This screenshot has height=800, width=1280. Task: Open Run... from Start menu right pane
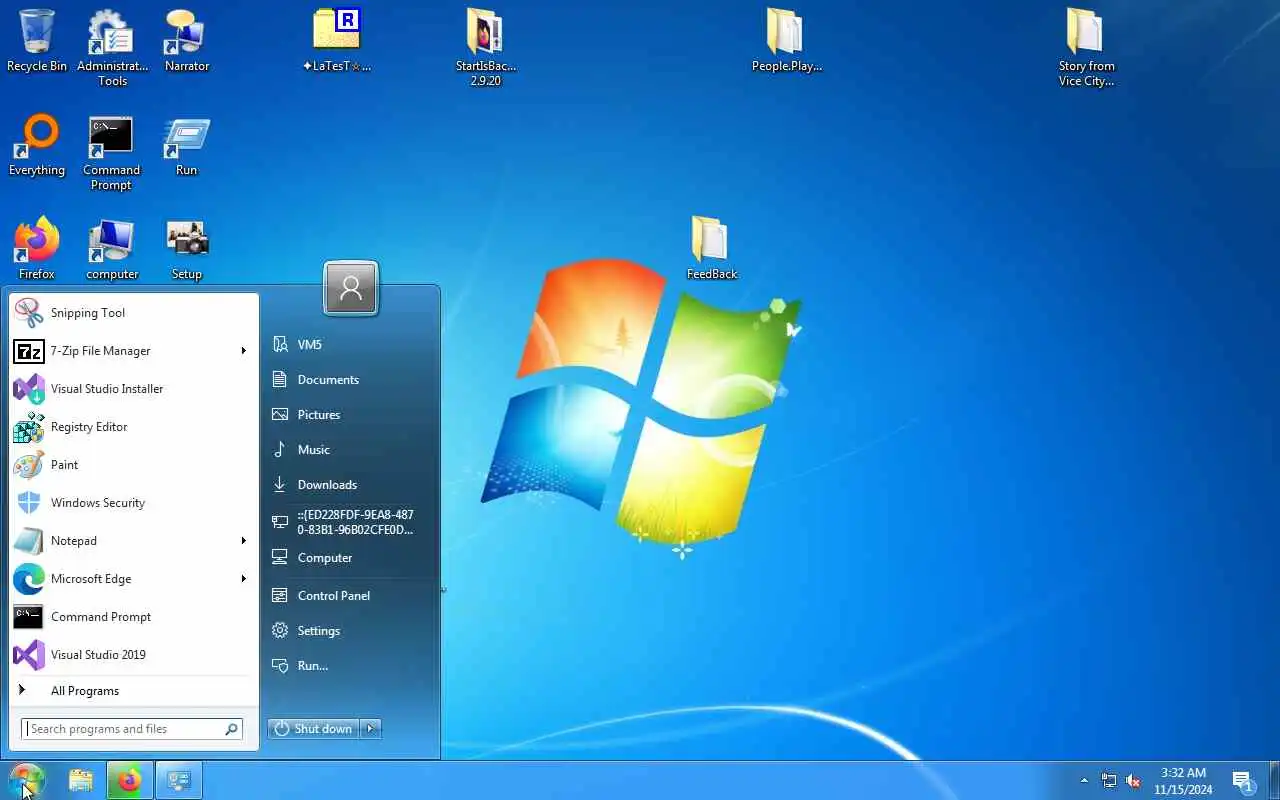click(x=351, y=666)
